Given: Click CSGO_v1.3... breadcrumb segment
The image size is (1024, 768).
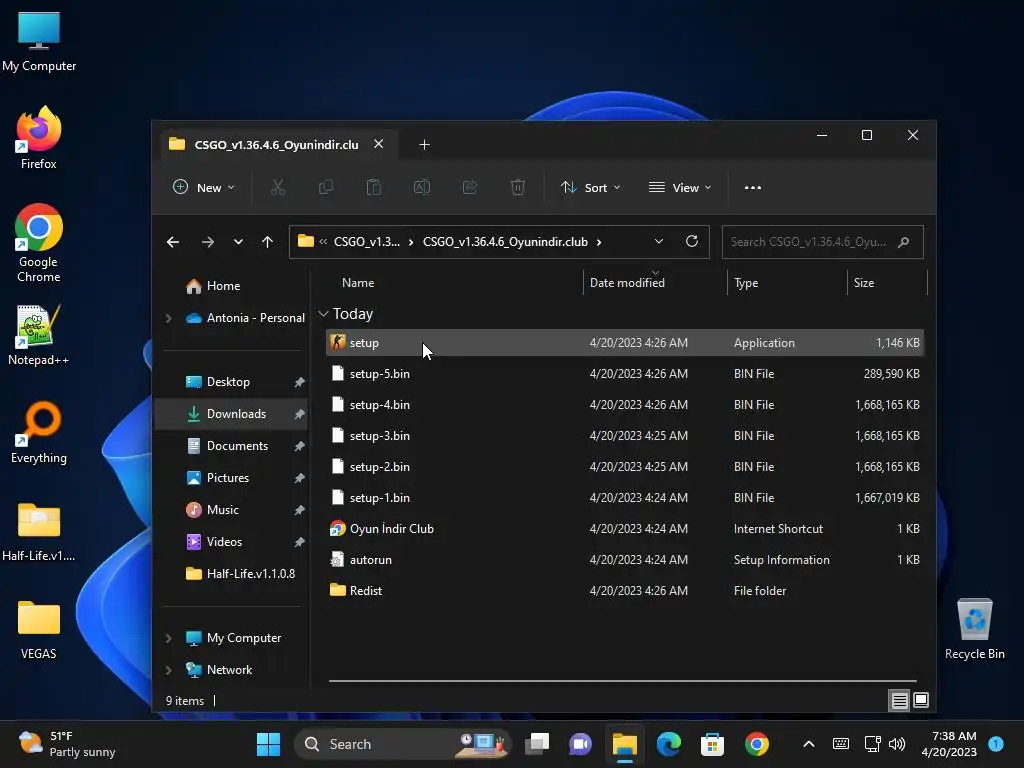Looking at the screenshot, I should (x=367, y=242).
